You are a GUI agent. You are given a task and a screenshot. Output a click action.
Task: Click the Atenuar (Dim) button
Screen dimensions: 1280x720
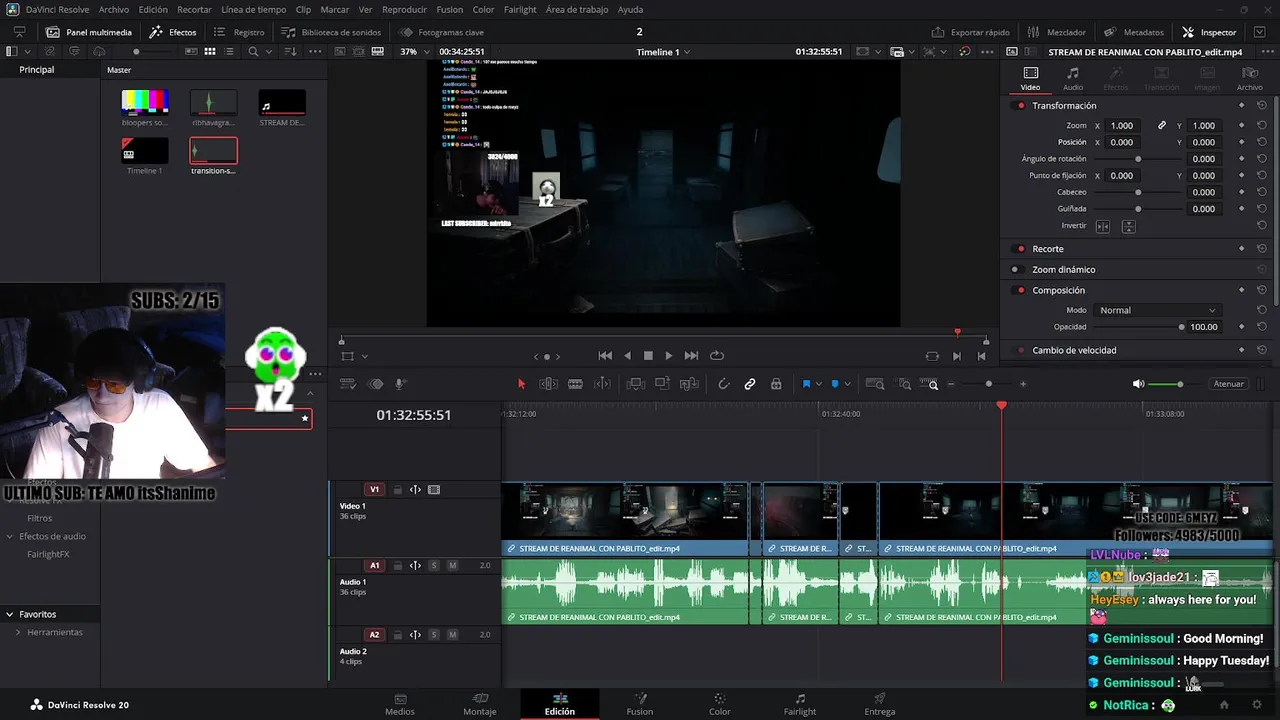1228,384
